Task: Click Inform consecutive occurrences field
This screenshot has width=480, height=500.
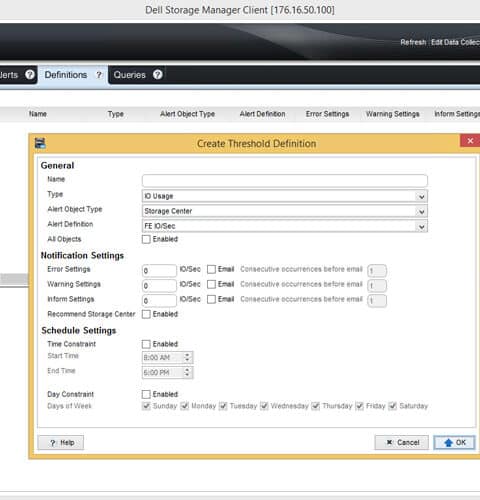Action: (x=377, y=301)
